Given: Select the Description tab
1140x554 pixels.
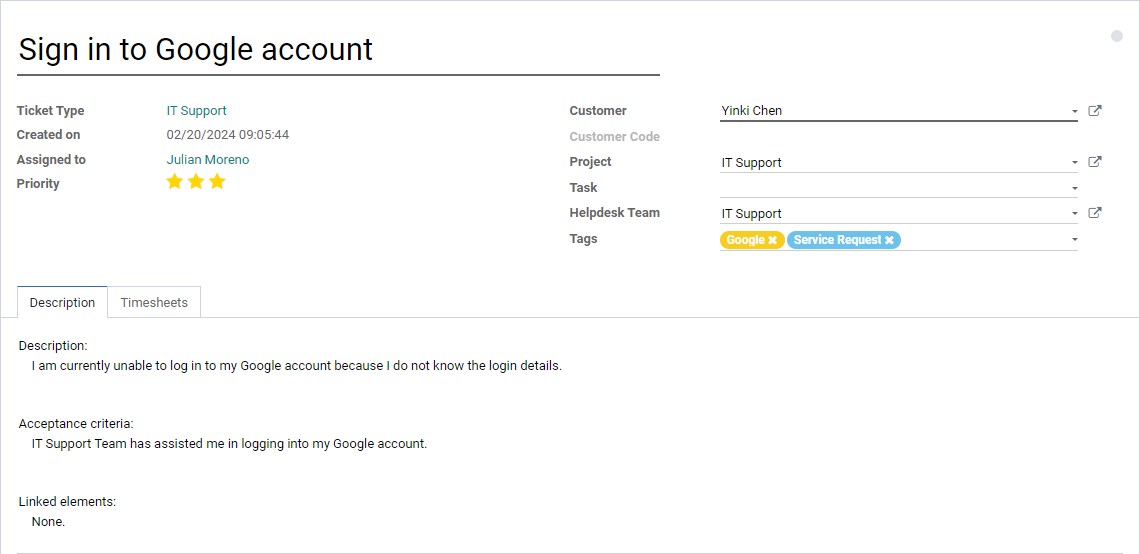Looking at the screenshot, I should [x=62, y=302].
